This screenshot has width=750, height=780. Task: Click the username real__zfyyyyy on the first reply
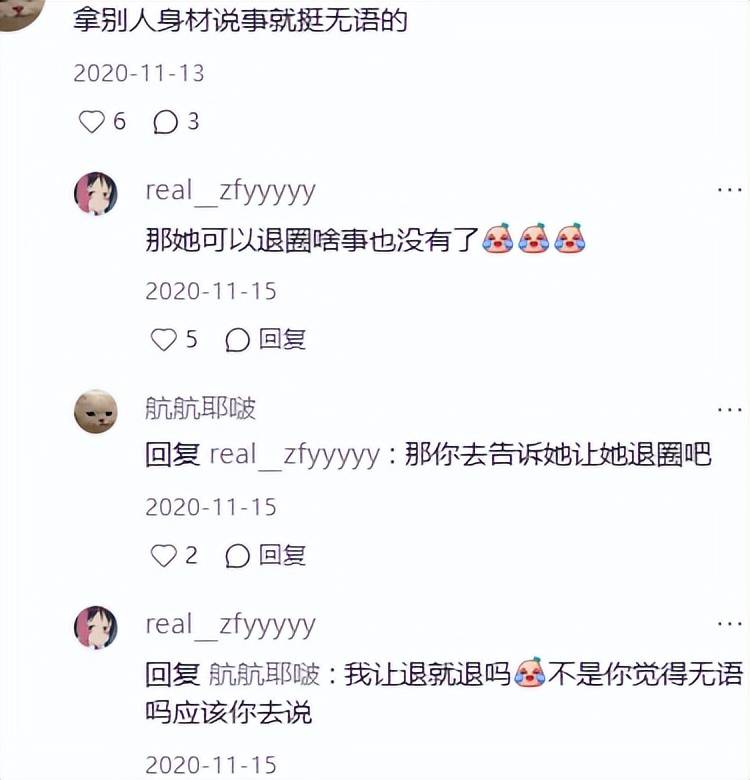click(x=230, y=192)
